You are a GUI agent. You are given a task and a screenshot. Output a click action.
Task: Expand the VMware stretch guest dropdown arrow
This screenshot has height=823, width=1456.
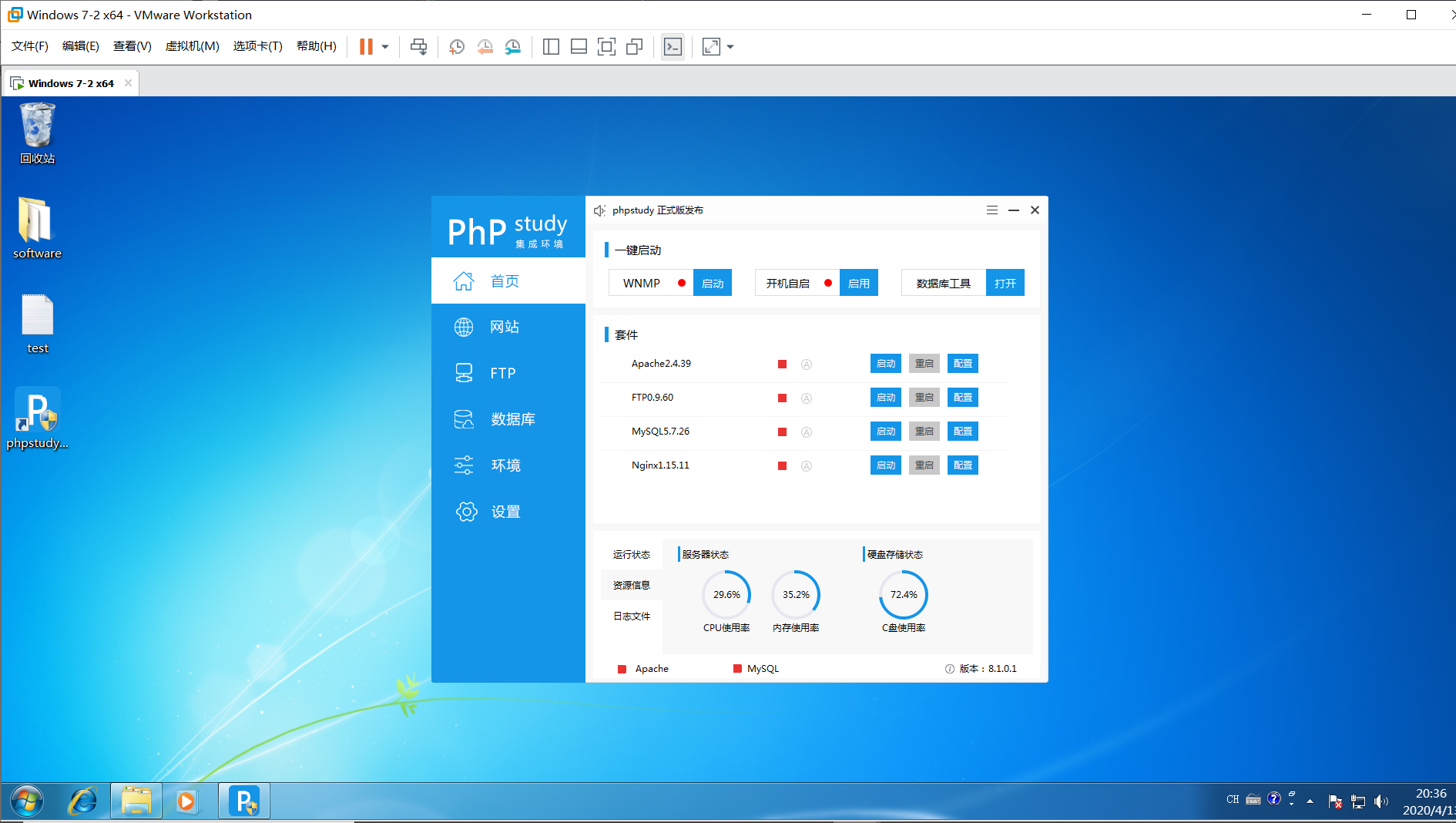[x=730, y=47]
